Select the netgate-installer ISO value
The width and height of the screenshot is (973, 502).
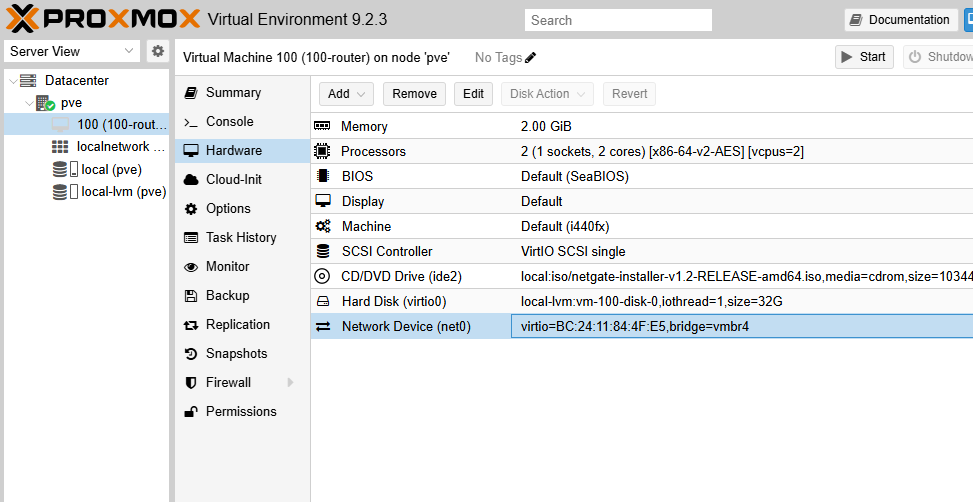tap(747, 277)
